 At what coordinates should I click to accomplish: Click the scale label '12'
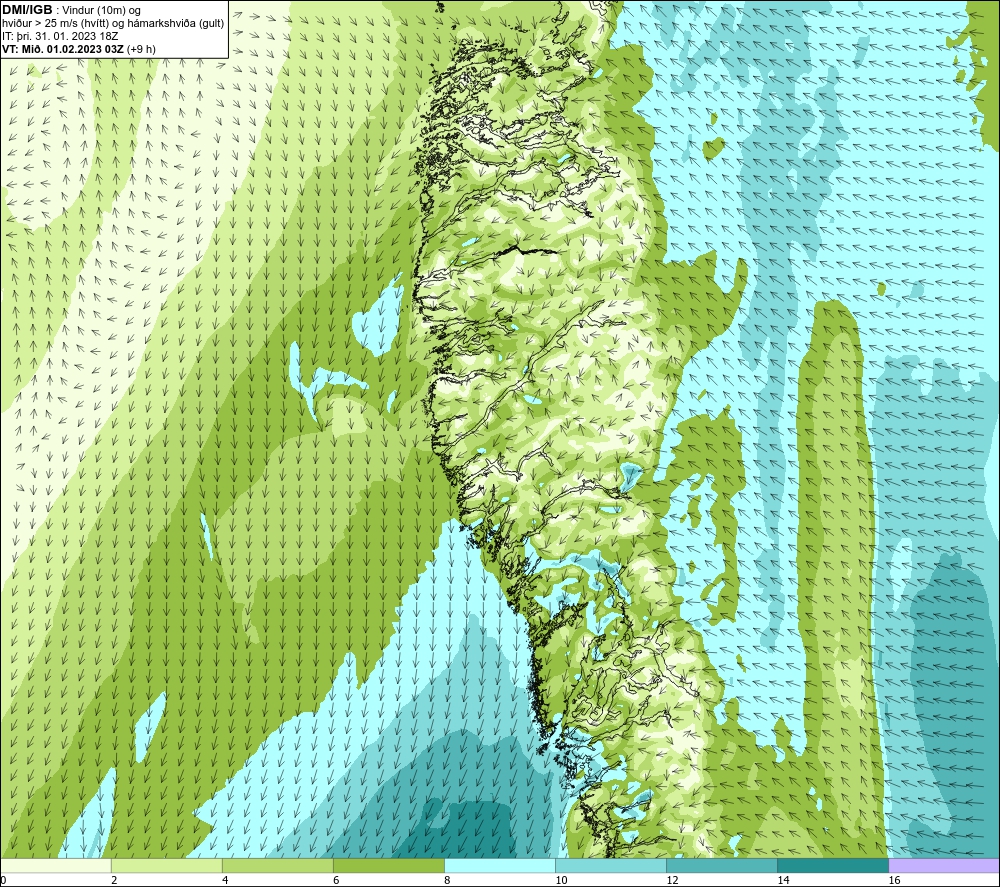(672, 881)
